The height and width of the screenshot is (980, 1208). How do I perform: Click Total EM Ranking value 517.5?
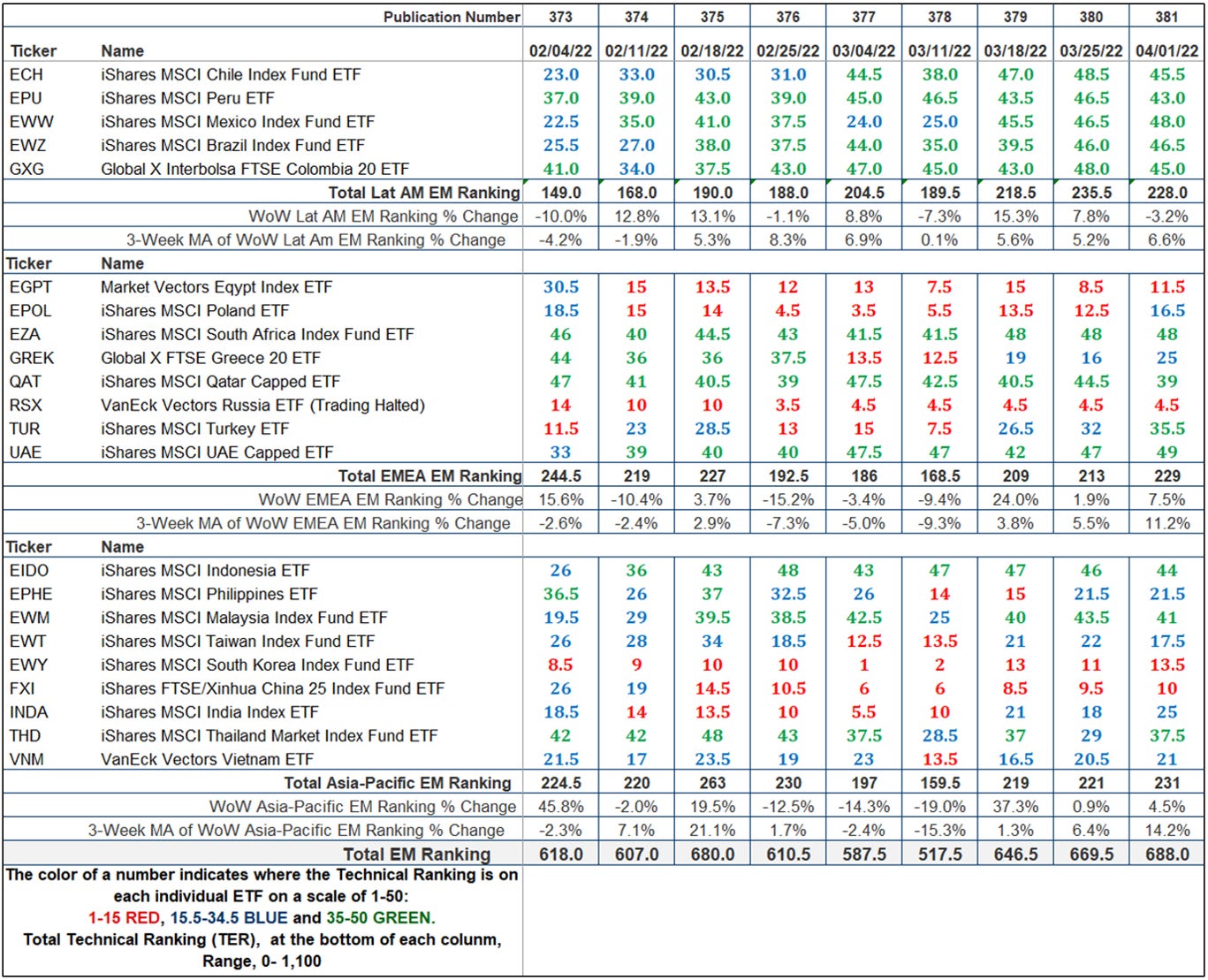point(939,855)
